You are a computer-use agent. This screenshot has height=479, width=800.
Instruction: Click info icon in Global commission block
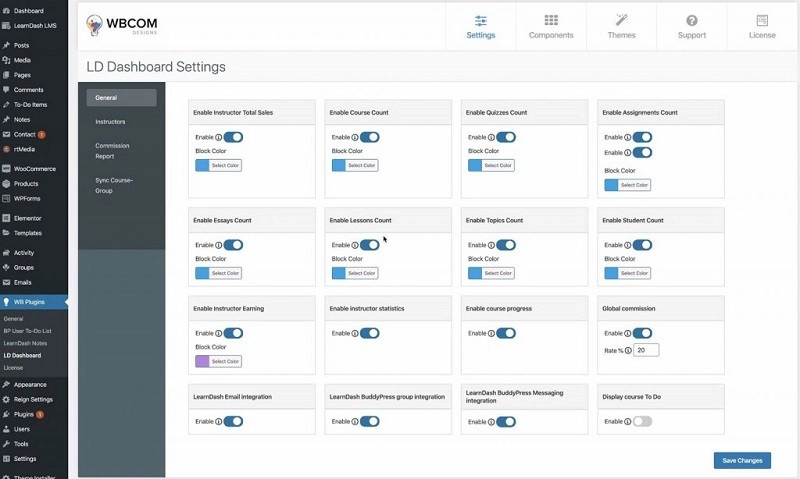coord(628,333)
